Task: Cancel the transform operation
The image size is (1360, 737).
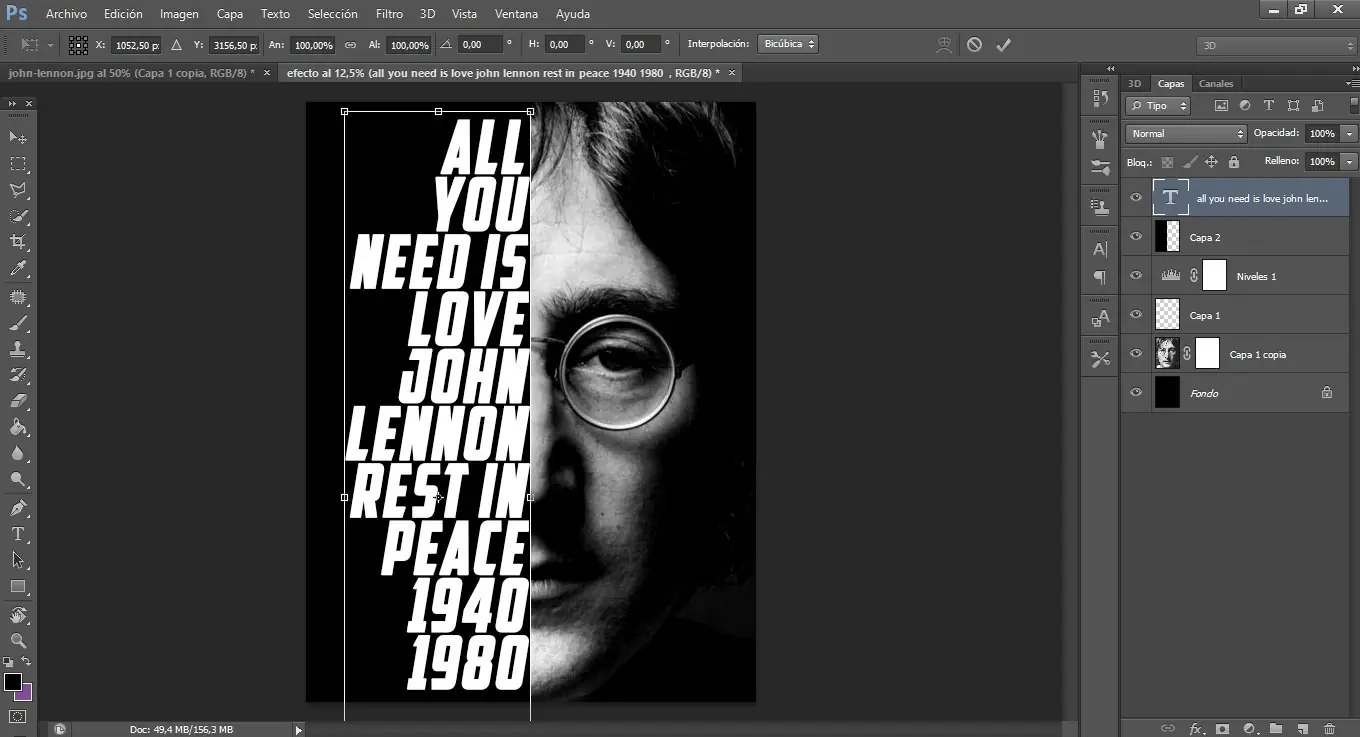Action: pos(974,45)
